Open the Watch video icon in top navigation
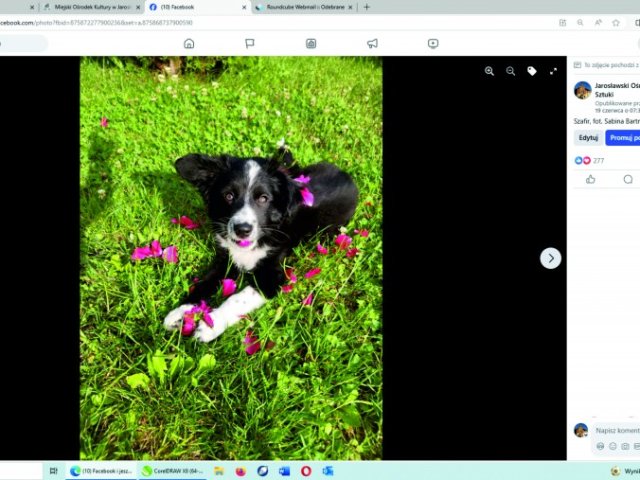 tap(433, 43)
